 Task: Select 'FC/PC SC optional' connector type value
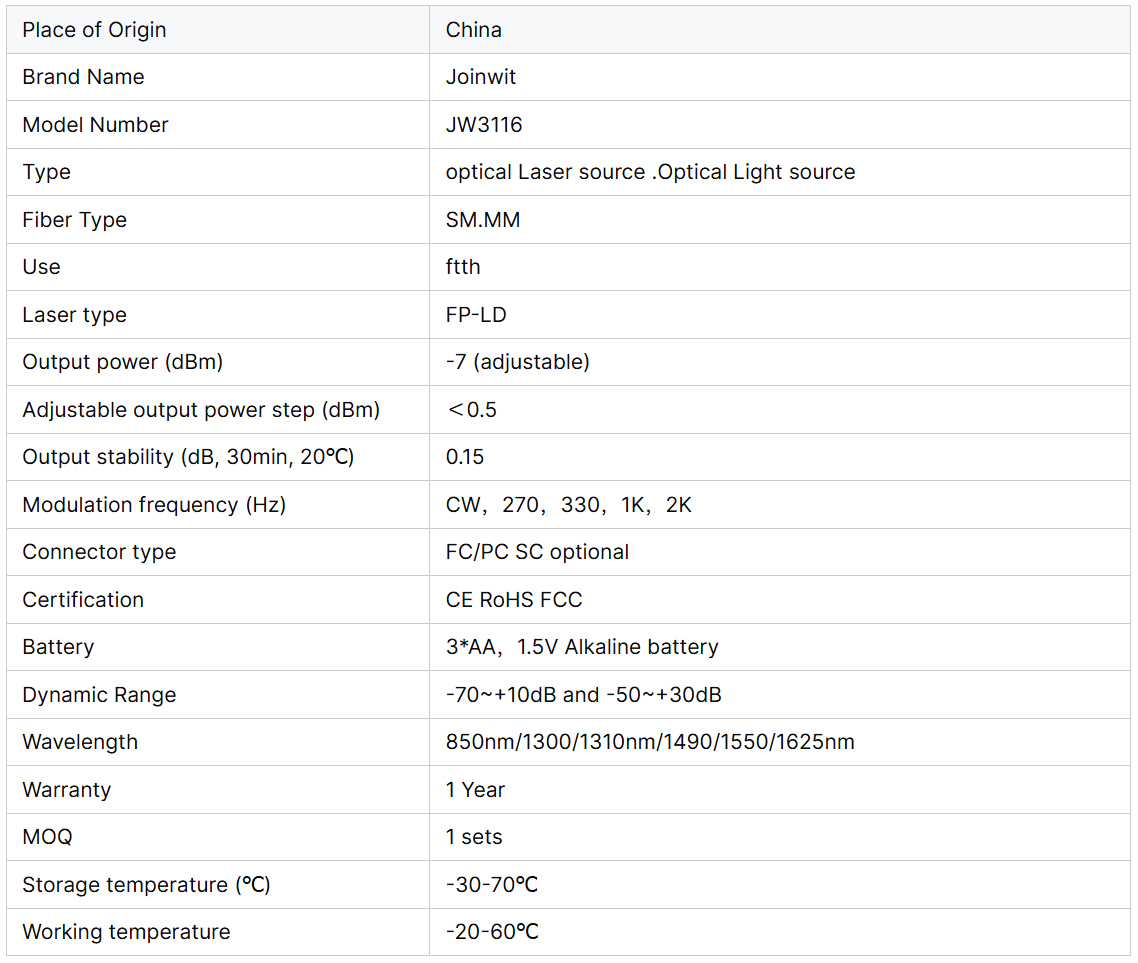[537, 552]
